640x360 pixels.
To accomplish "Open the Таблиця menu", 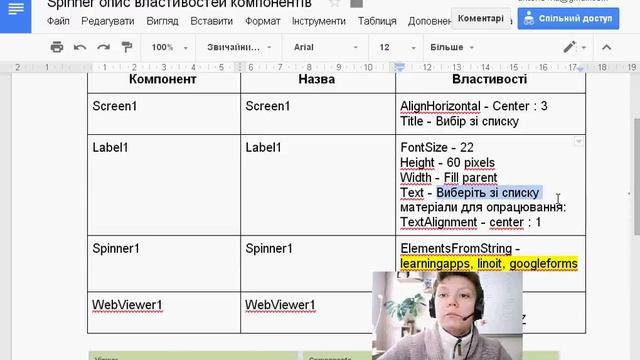I will coord(377,21).
